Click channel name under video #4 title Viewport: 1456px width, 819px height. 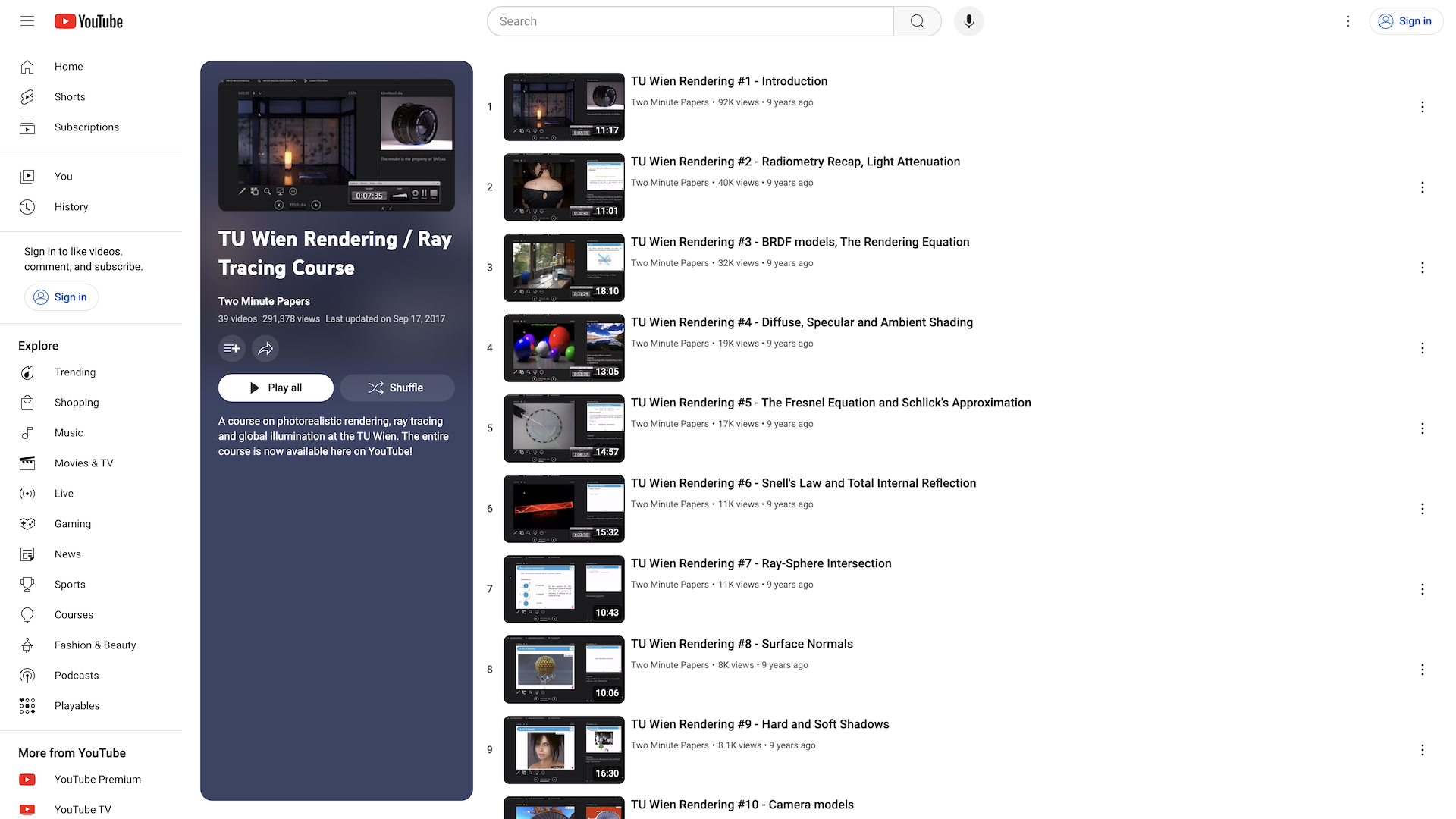coord(670,344)
